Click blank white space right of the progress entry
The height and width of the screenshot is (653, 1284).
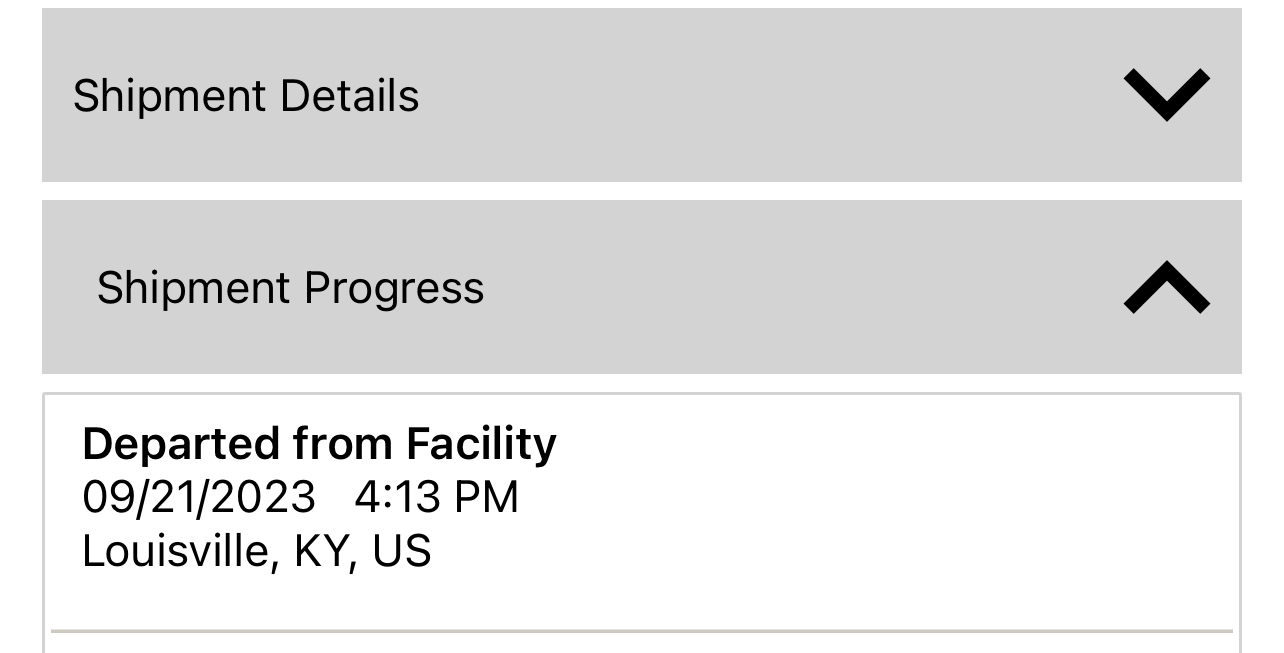tap(900, 498)
